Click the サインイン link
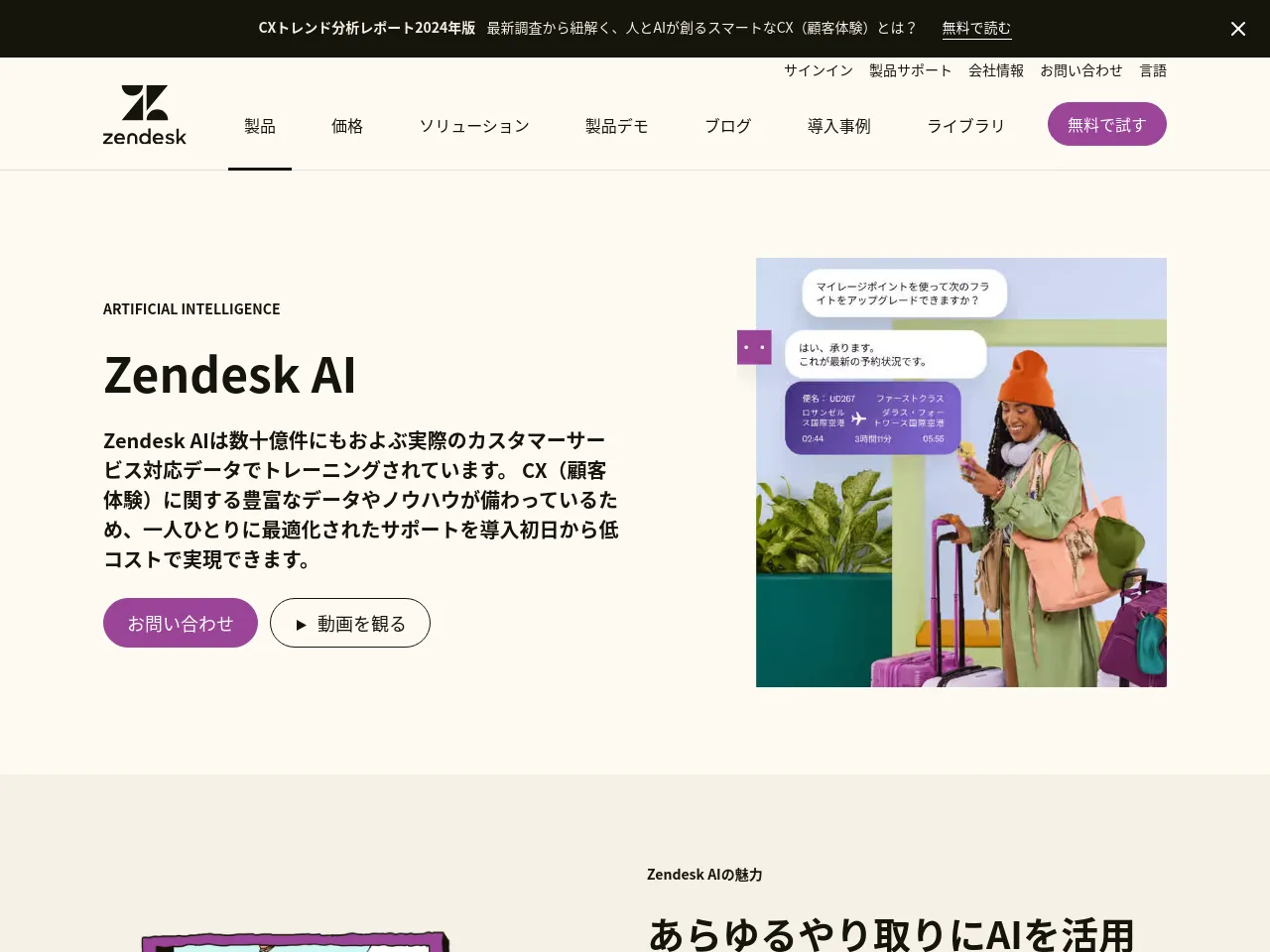 [819, 70]
